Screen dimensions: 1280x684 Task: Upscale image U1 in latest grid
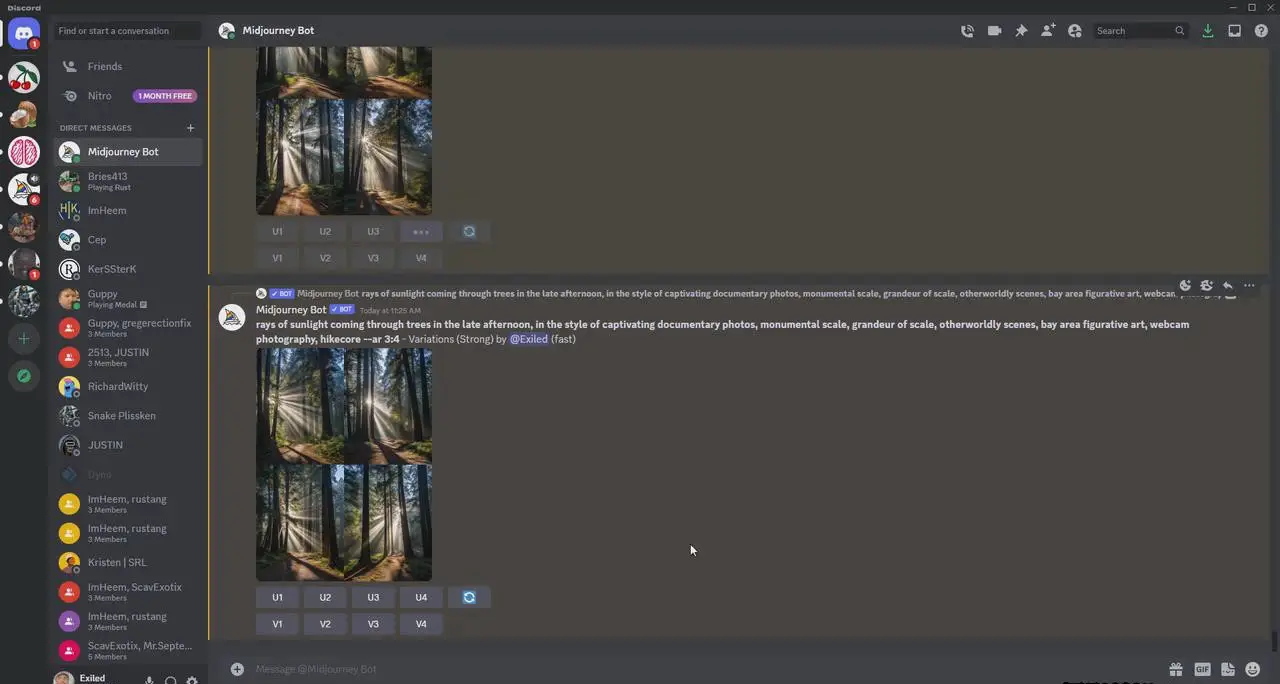277,598
